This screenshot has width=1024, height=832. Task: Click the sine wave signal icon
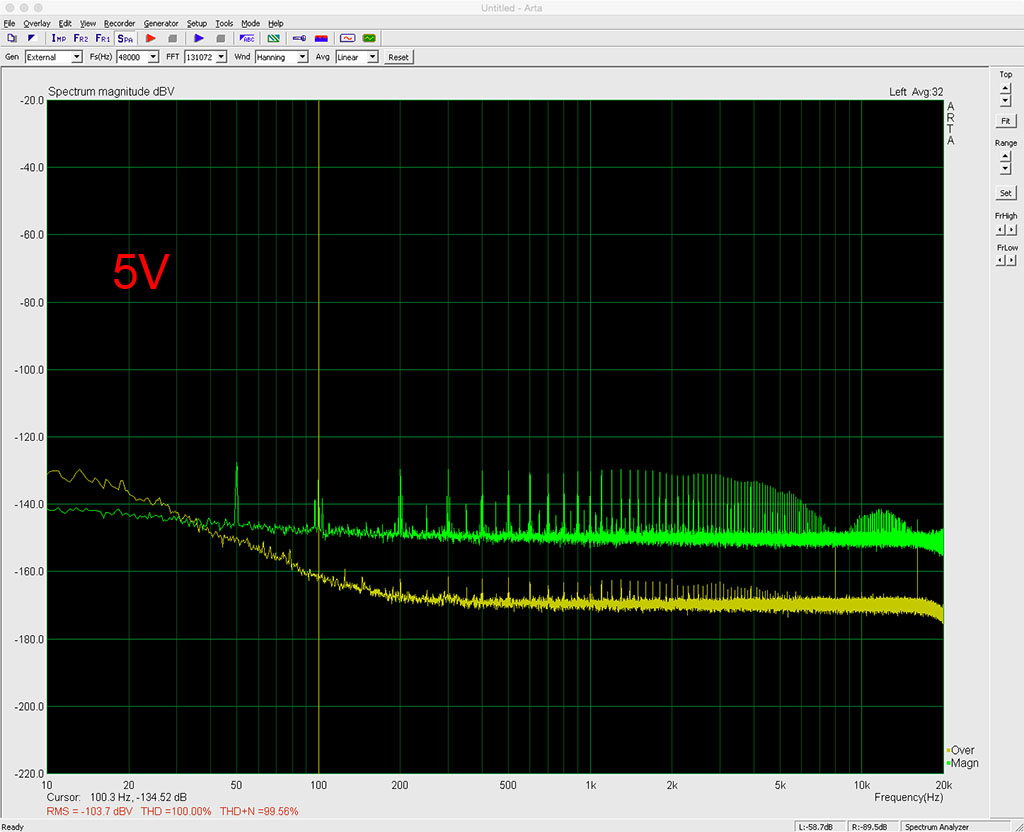pos(347,39)
